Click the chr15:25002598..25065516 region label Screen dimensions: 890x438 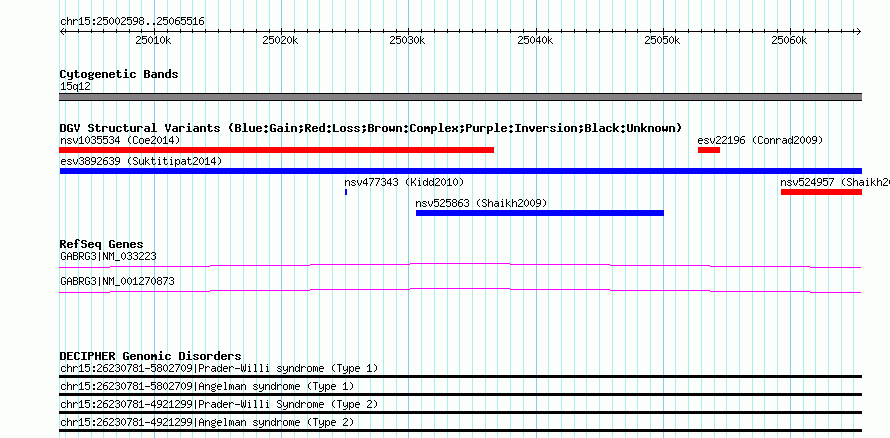132,22
